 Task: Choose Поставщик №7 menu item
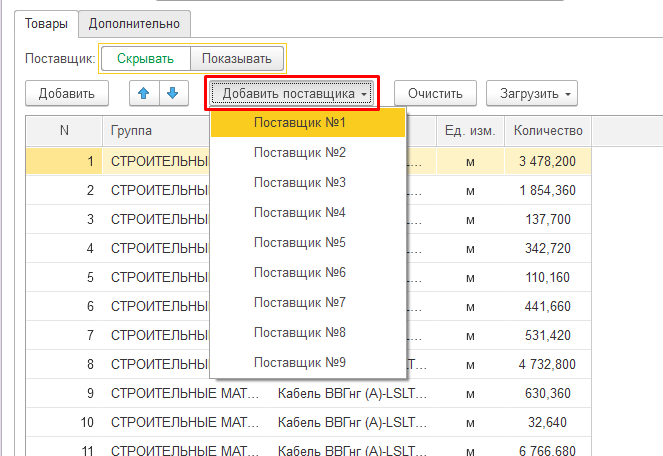(299, 302)
